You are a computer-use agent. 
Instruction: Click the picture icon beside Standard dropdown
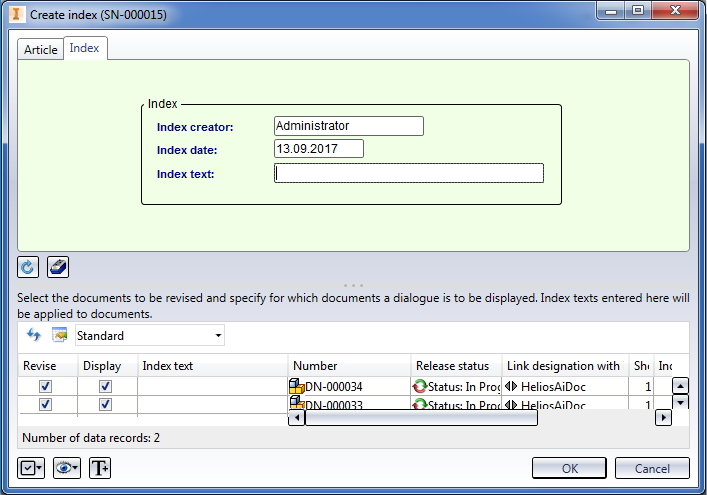tap(59, 335)
